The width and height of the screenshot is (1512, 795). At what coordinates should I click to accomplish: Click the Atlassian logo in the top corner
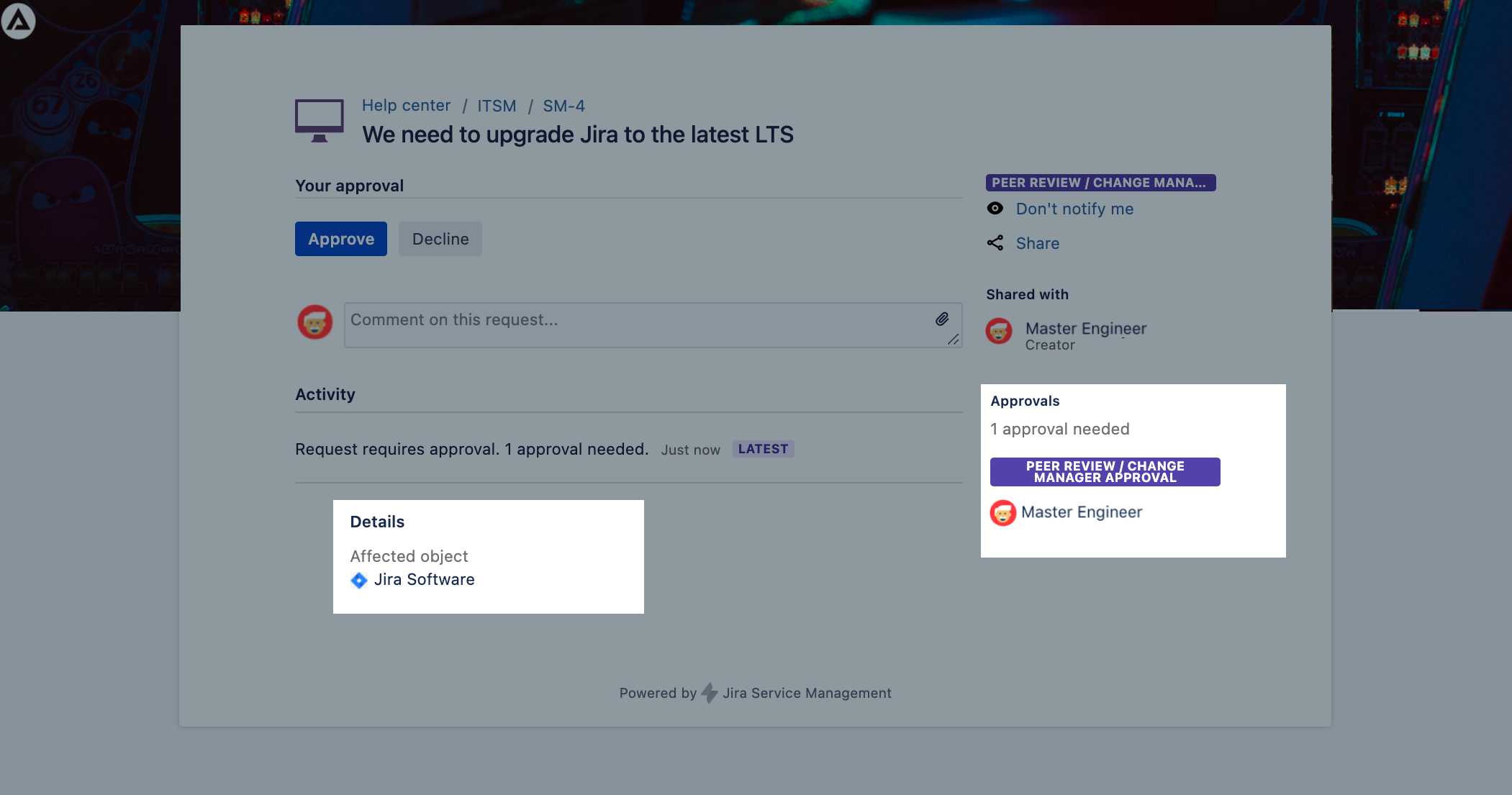[18, 21]
